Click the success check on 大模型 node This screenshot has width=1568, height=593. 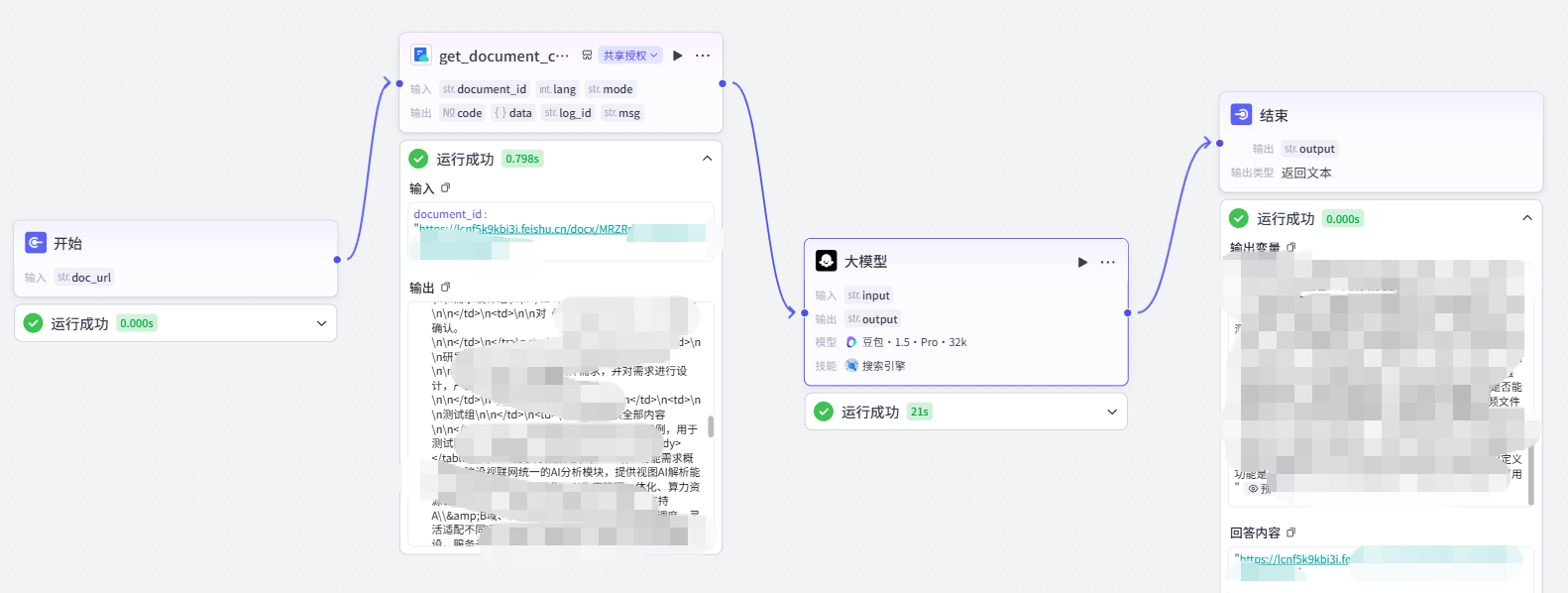pyautogui.click(x=823, y=412)
